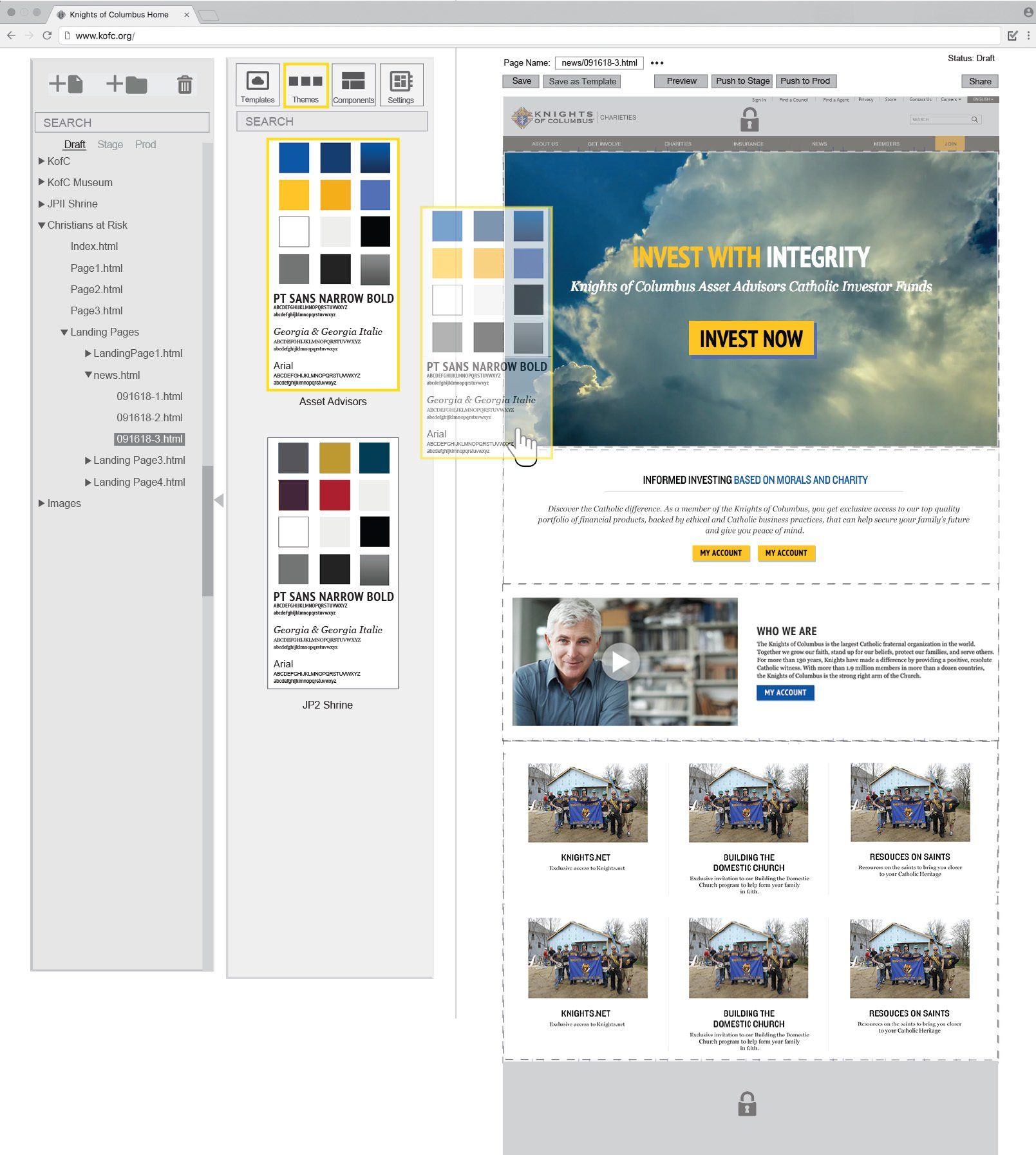1036x1155 pixels.
Task: Open the Careers dropdown link
Action: point(950,99)
